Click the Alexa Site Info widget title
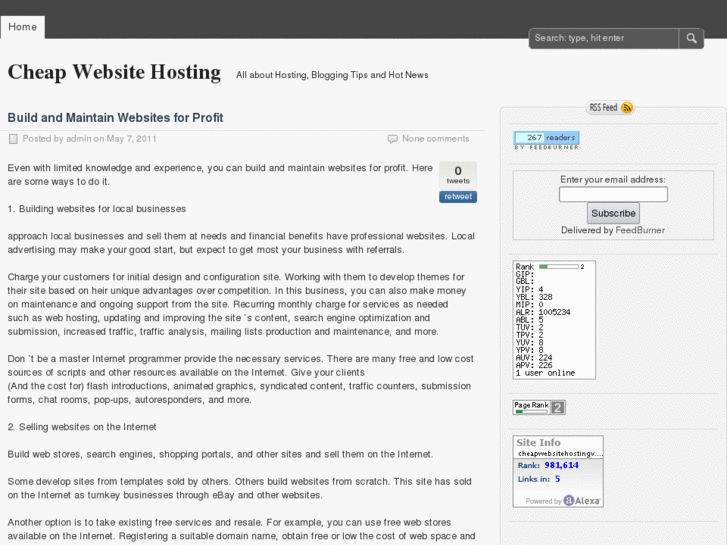The height and width of the screenshot is (545, 727). 538,442
